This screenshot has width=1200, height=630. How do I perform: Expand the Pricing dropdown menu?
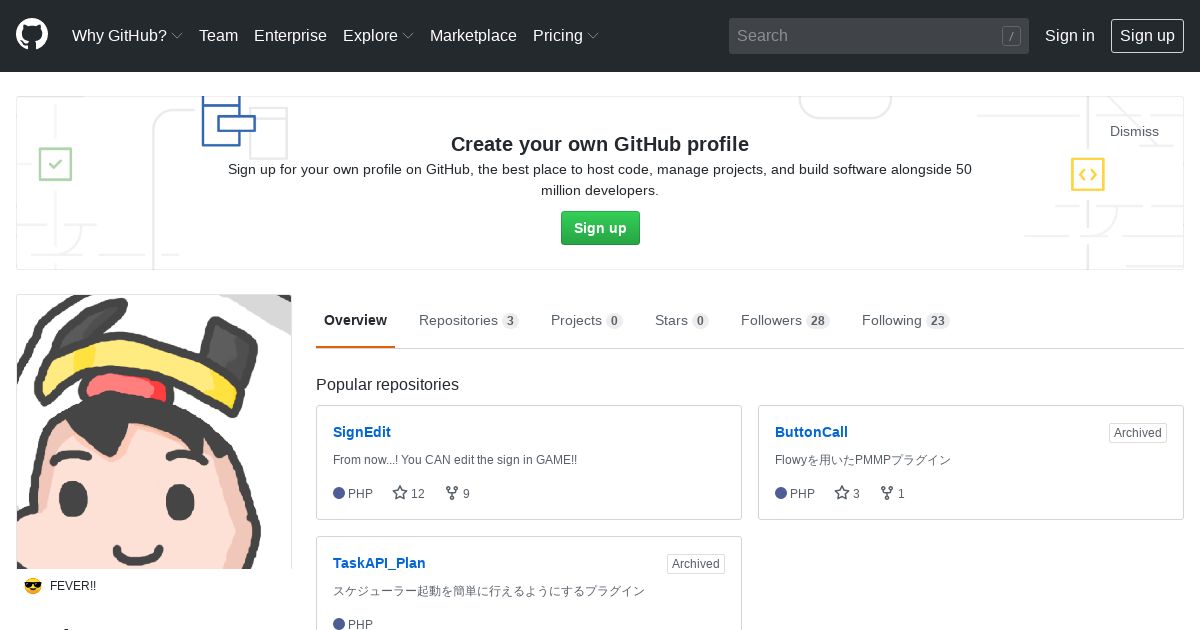tap(566, 35)
